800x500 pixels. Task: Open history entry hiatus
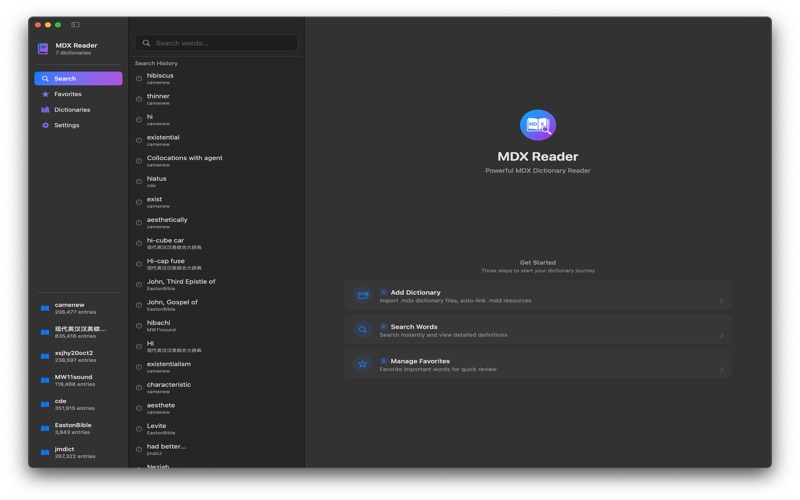[216, 182]
